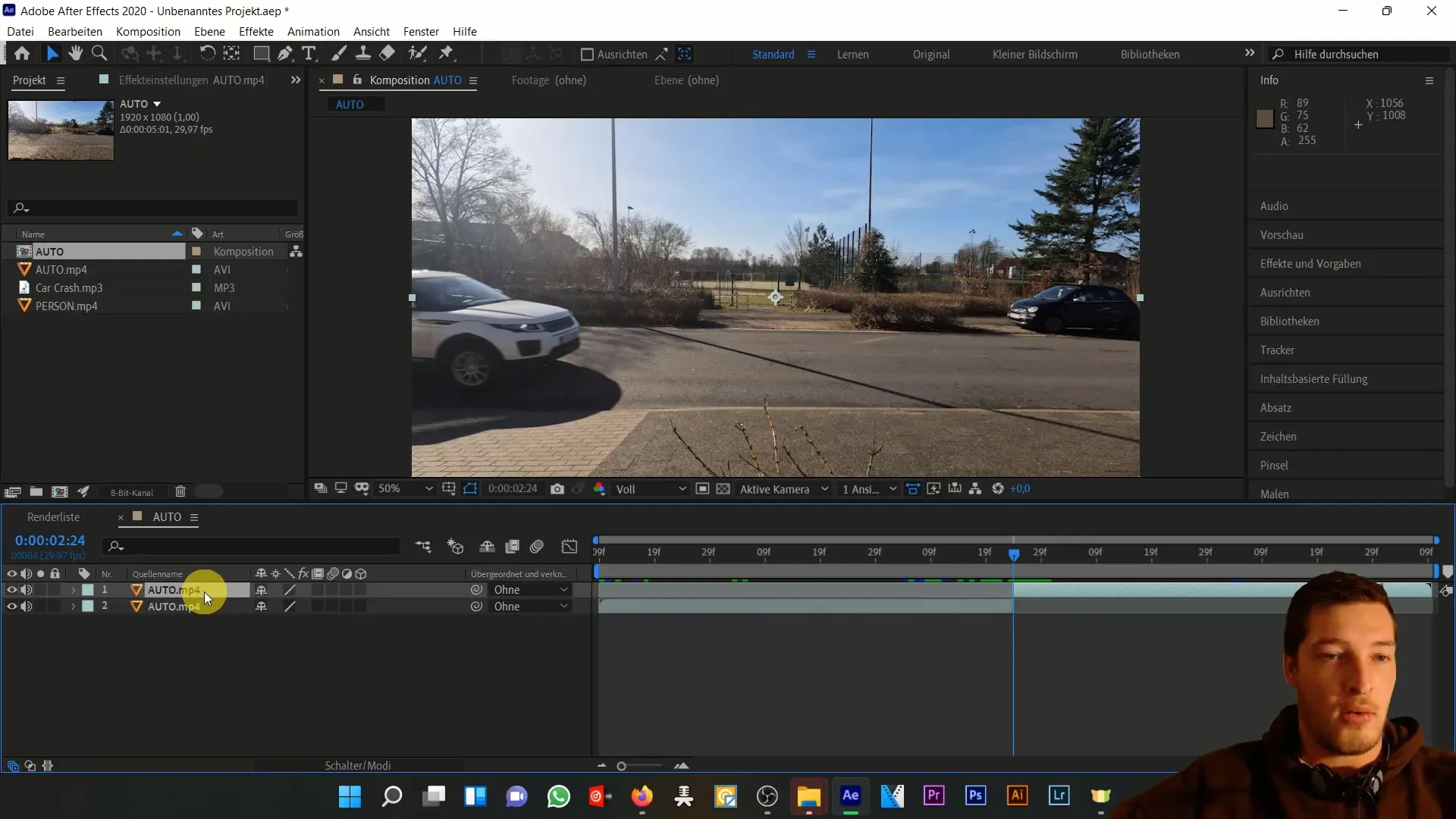Drag the 8-Bit-Kanal color depth indicator
This screenshot has height=819, width=1456.
(x=131, y=491)
